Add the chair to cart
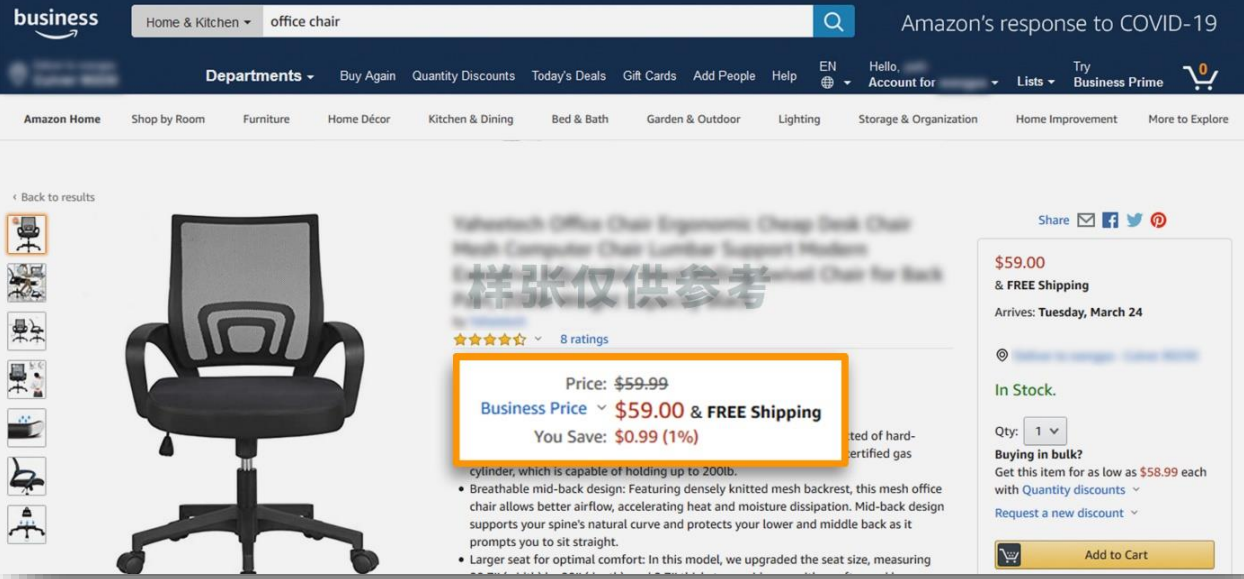 point(1104,555)
